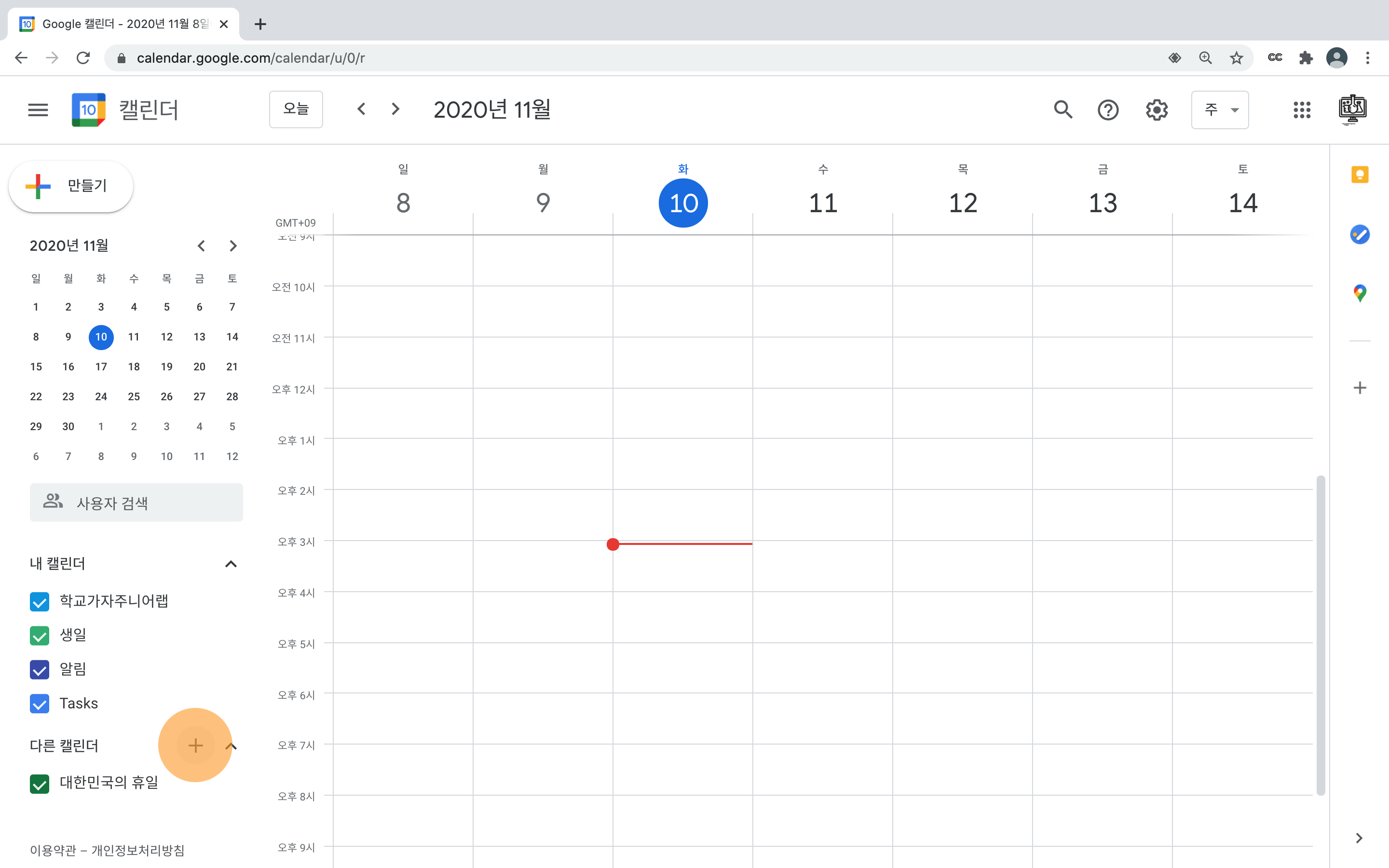Screen dimensions: 1389x868
Task: Click the 오늘 button
Action: [296, 109]
